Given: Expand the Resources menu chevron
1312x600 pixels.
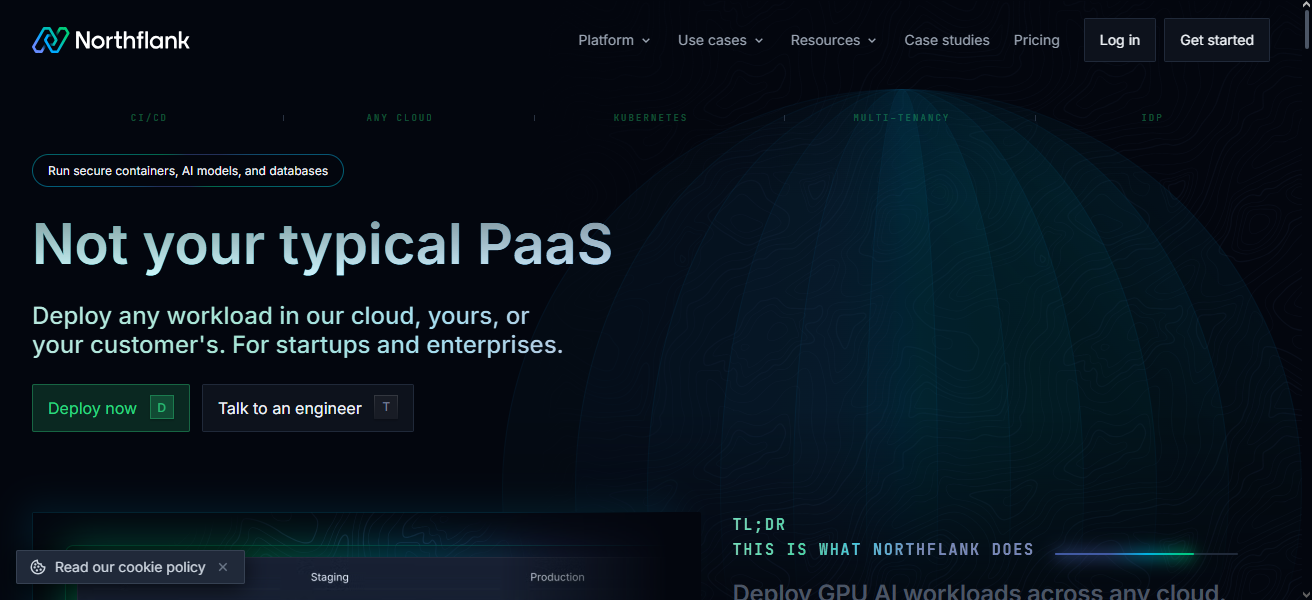Looking at the screenshot, I should [x=872, y=41].
